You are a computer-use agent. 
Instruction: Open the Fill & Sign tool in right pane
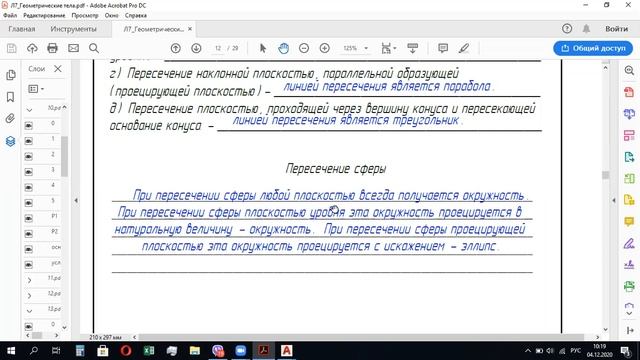coord(629,244)
